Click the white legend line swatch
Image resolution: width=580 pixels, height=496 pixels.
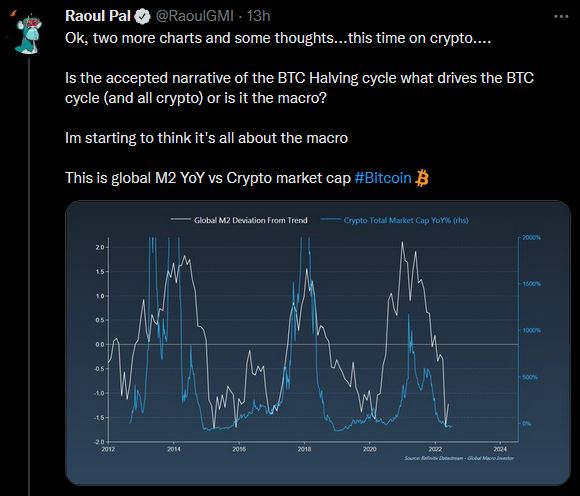click(x=181, y=220)
